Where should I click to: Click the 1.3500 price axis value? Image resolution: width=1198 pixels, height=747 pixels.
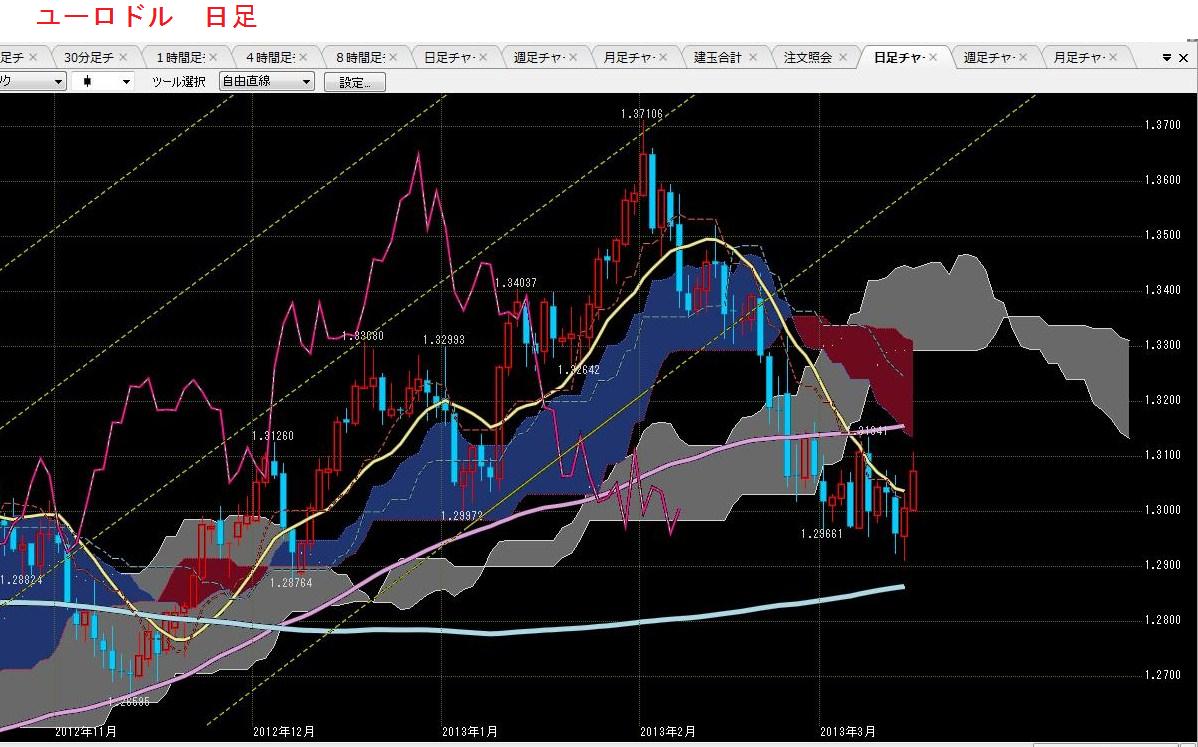[x=1163, y=235]
